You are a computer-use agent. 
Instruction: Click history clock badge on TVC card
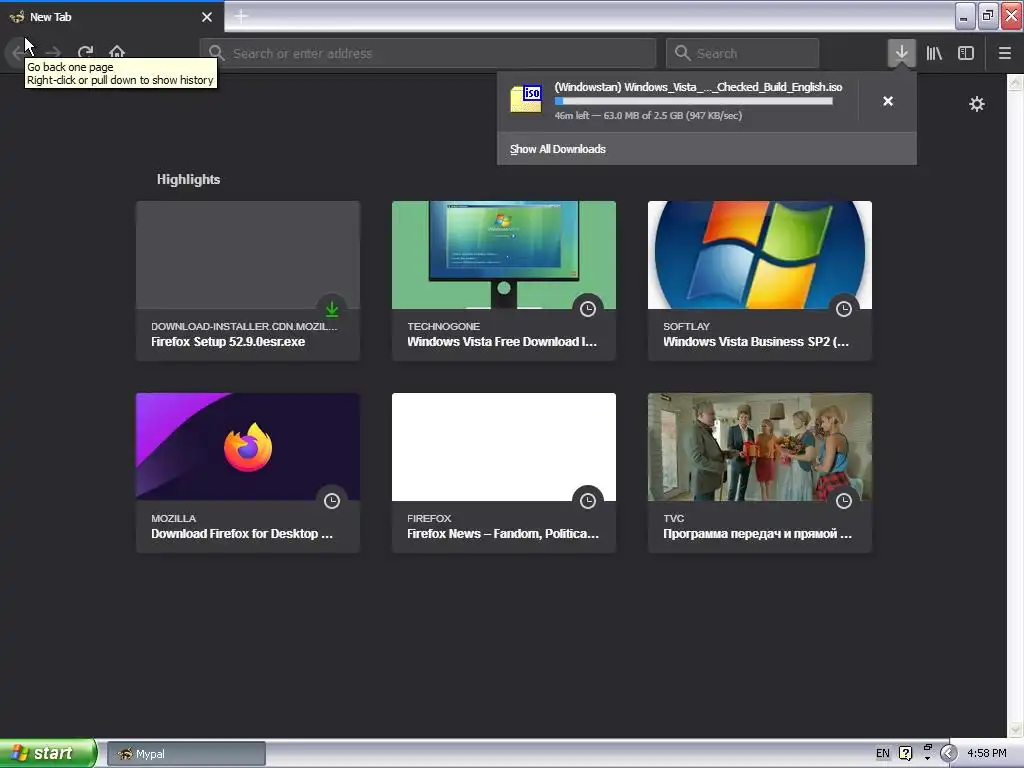tap(844, 501)
